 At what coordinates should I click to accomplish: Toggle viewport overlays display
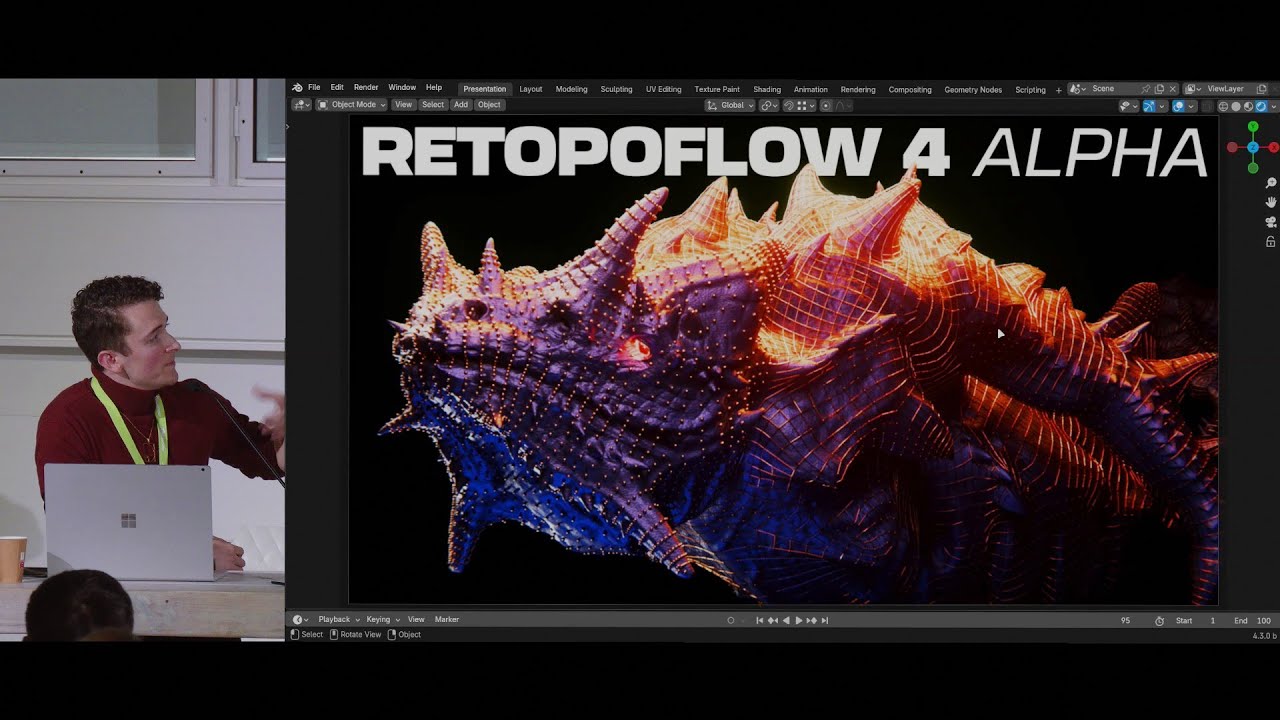click(1178, 106)
